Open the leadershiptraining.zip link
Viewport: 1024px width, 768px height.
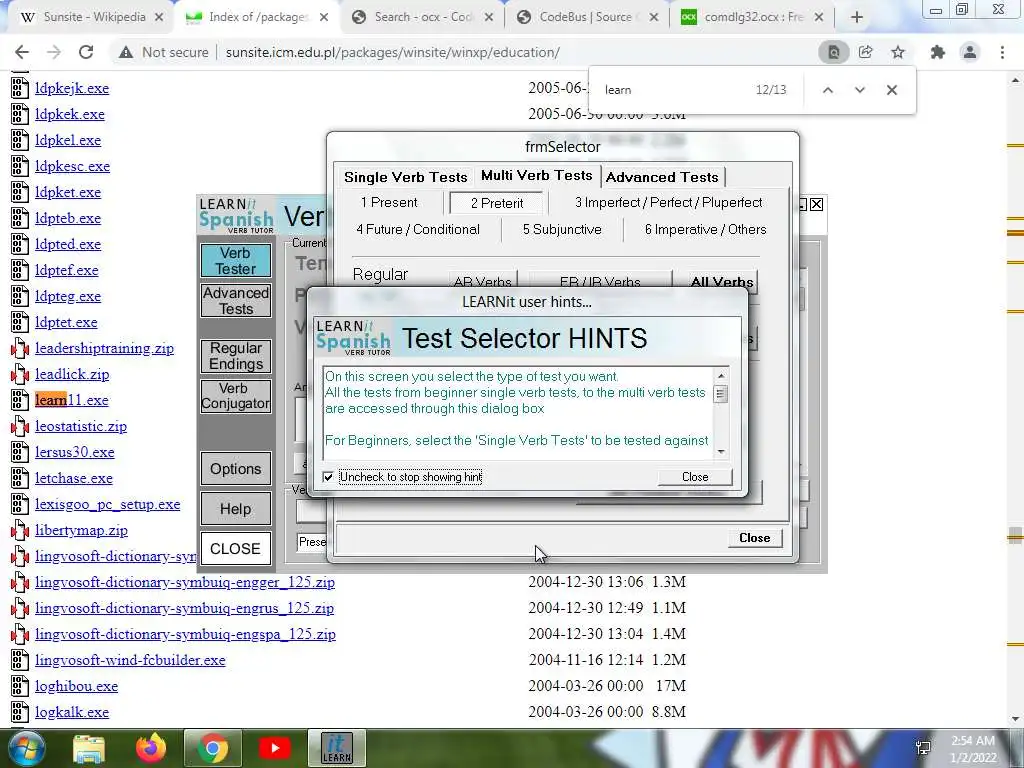pyautogui.click(x=104, y=348)
